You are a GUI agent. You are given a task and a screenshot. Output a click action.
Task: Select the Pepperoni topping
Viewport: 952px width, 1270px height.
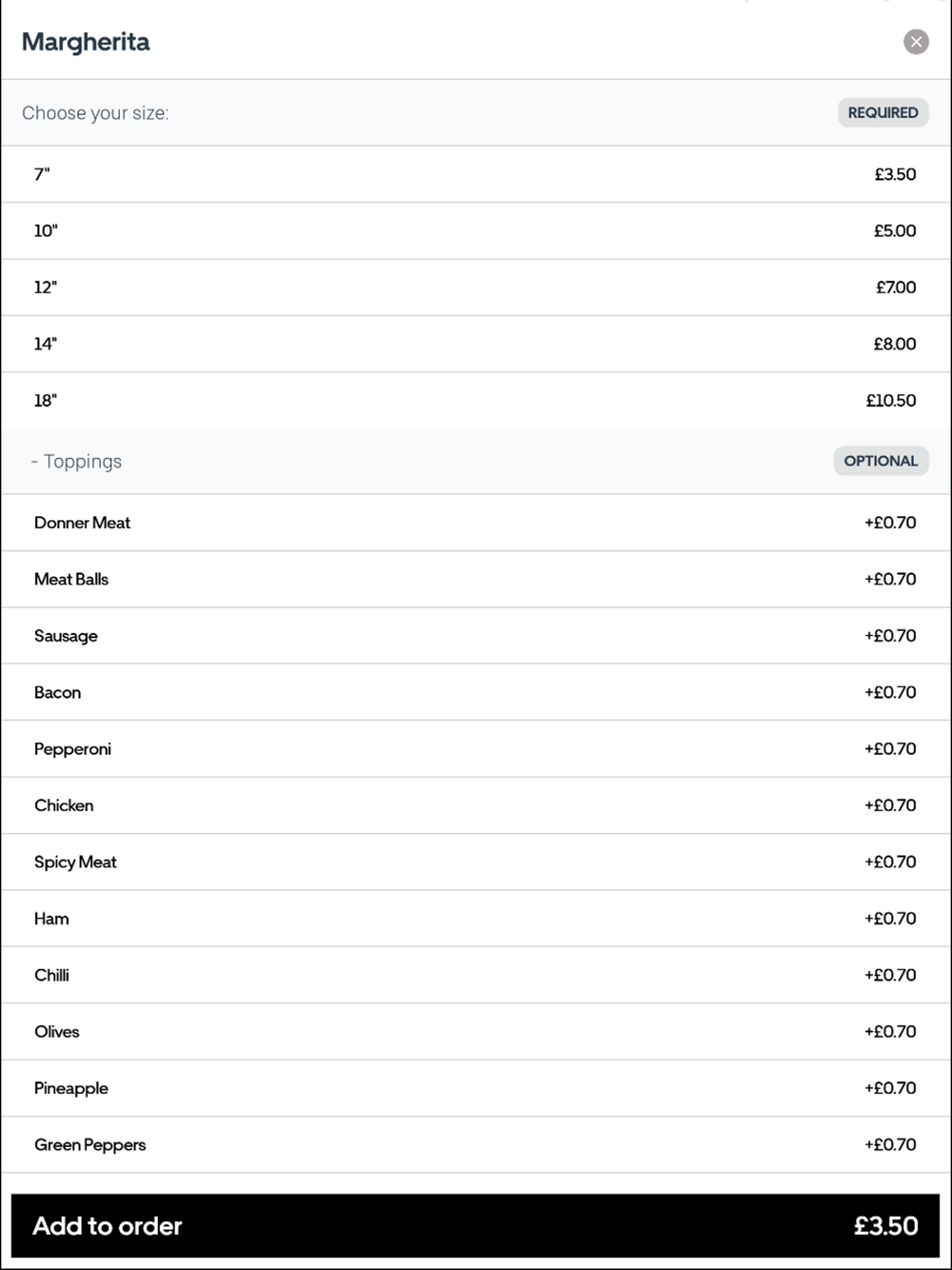(x=476, y=749)
